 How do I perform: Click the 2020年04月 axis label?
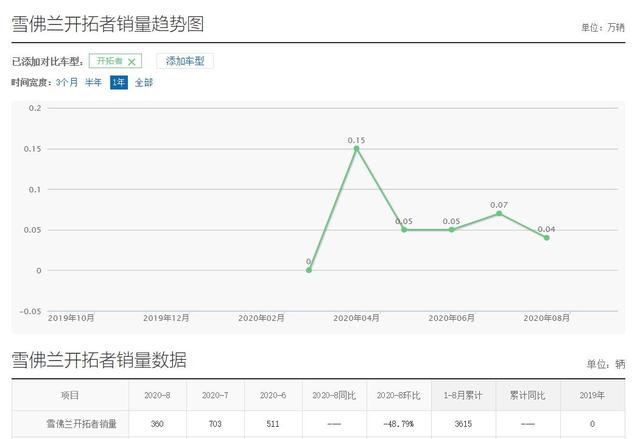356,318
